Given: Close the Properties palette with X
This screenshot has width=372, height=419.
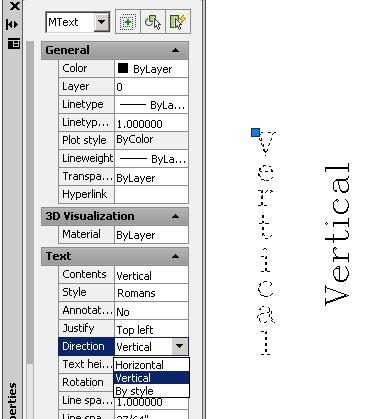Looking at the screenshot, I should (14, 5).
